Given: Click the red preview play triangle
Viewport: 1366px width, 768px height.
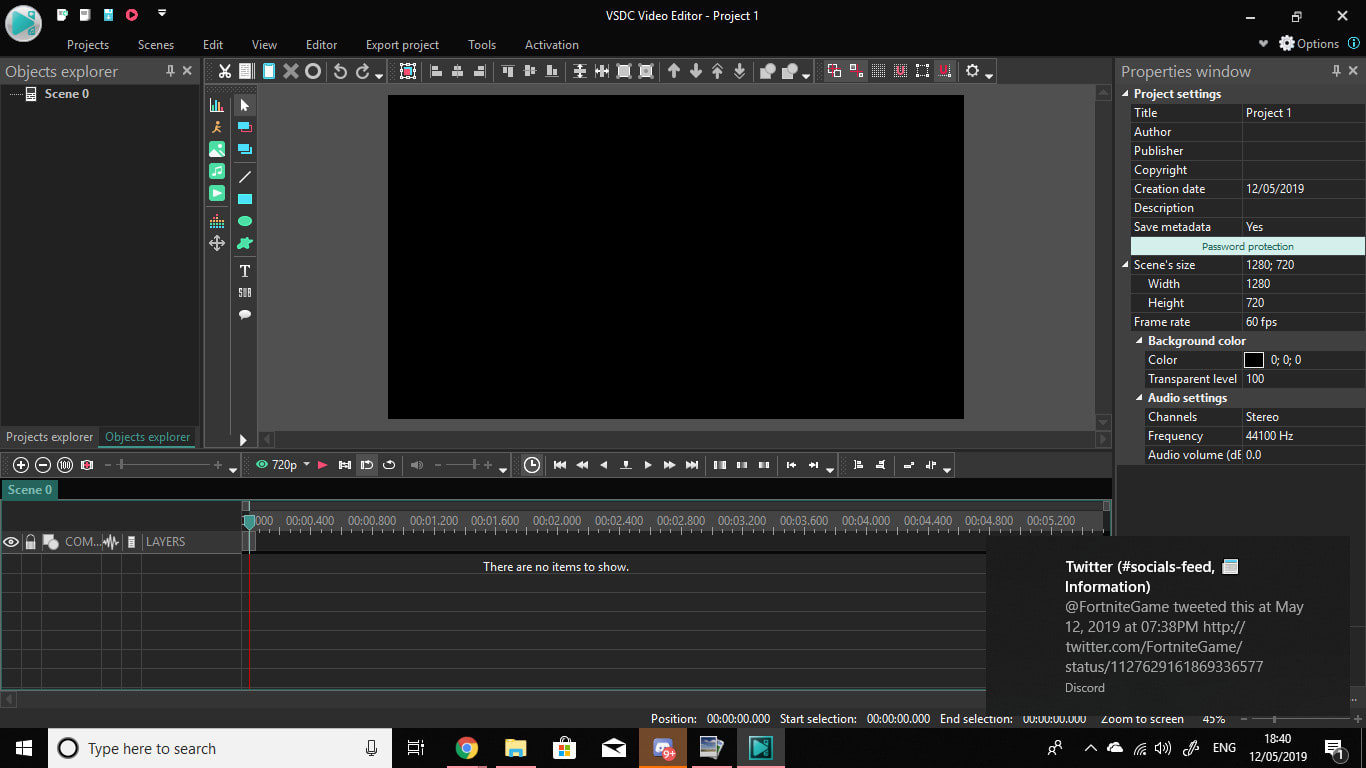Looking at the screenshot, I should (322, 465).
